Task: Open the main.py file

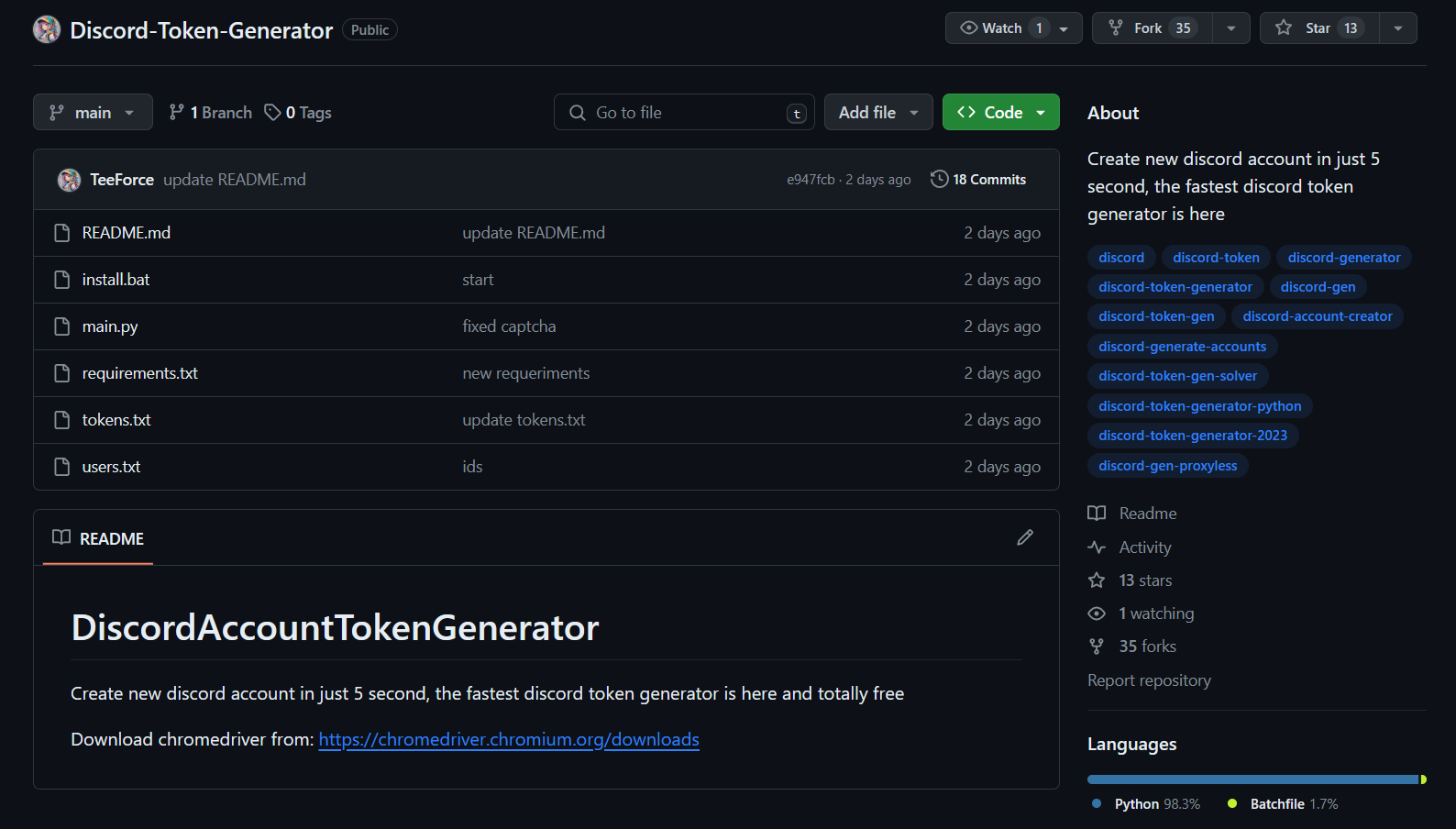Action: 110,326
